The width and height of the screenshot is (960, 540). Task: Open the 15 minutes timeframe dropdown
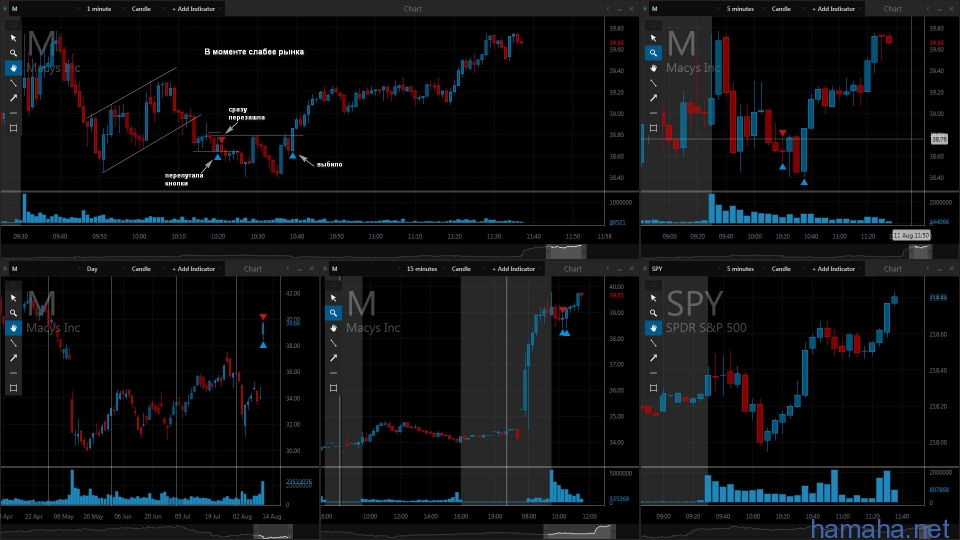pos(424,269)
